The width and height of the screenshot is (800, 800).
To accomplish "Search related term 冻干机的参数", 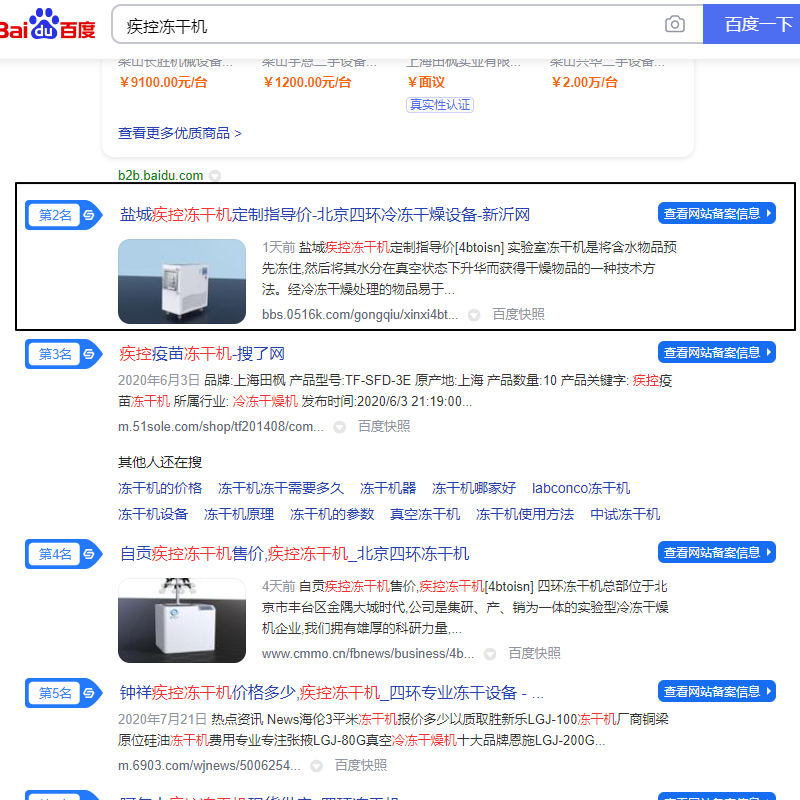I will click(x=332, y=514).
